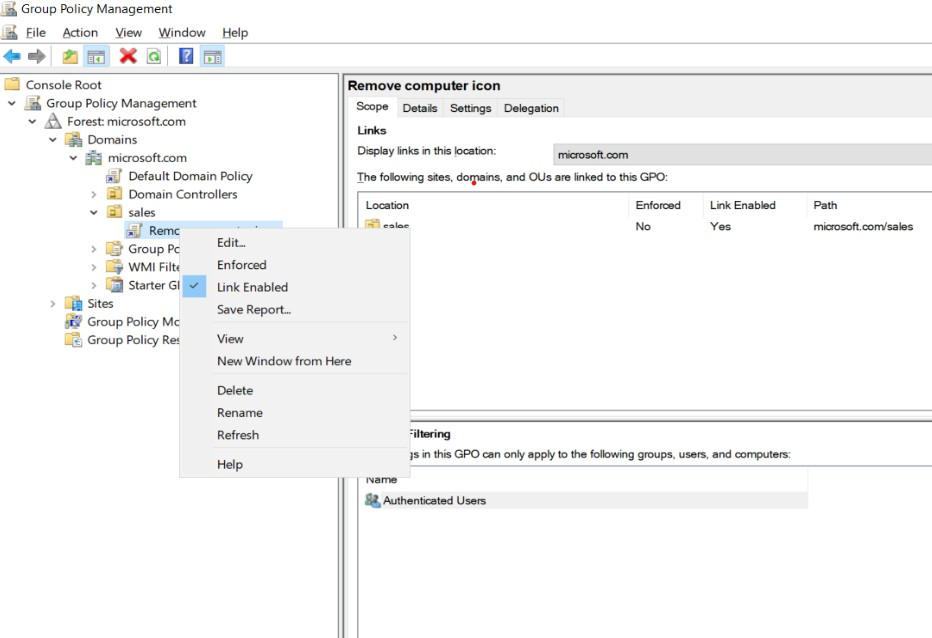Click the Enforced column header
The width and height of the screenshot is (932, 638).
666,205
